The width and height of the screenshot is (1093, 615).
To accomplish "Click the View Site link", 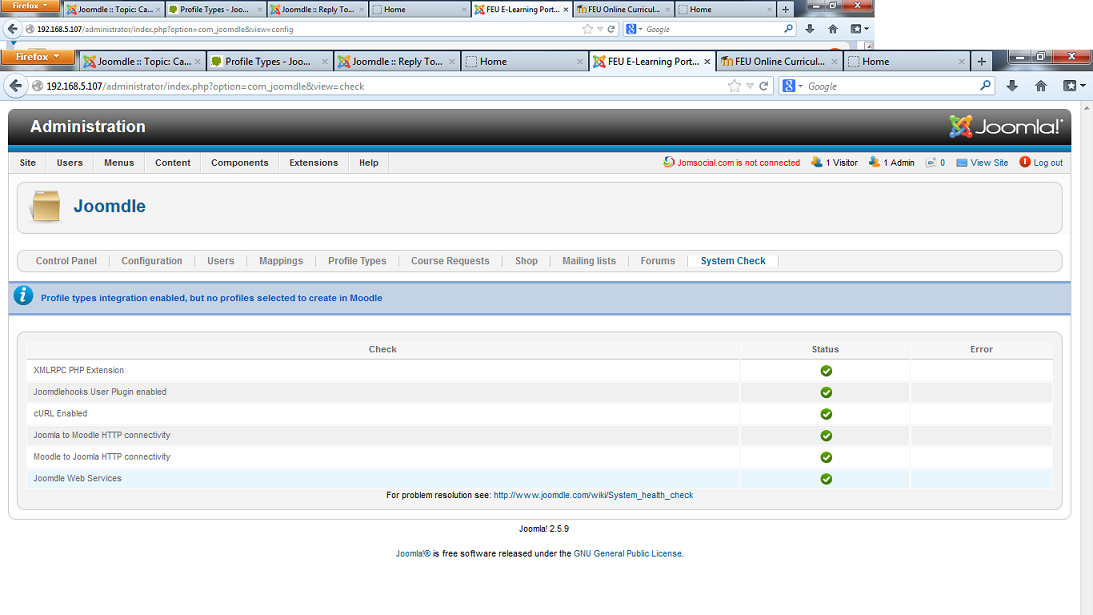I will (988, 163).
